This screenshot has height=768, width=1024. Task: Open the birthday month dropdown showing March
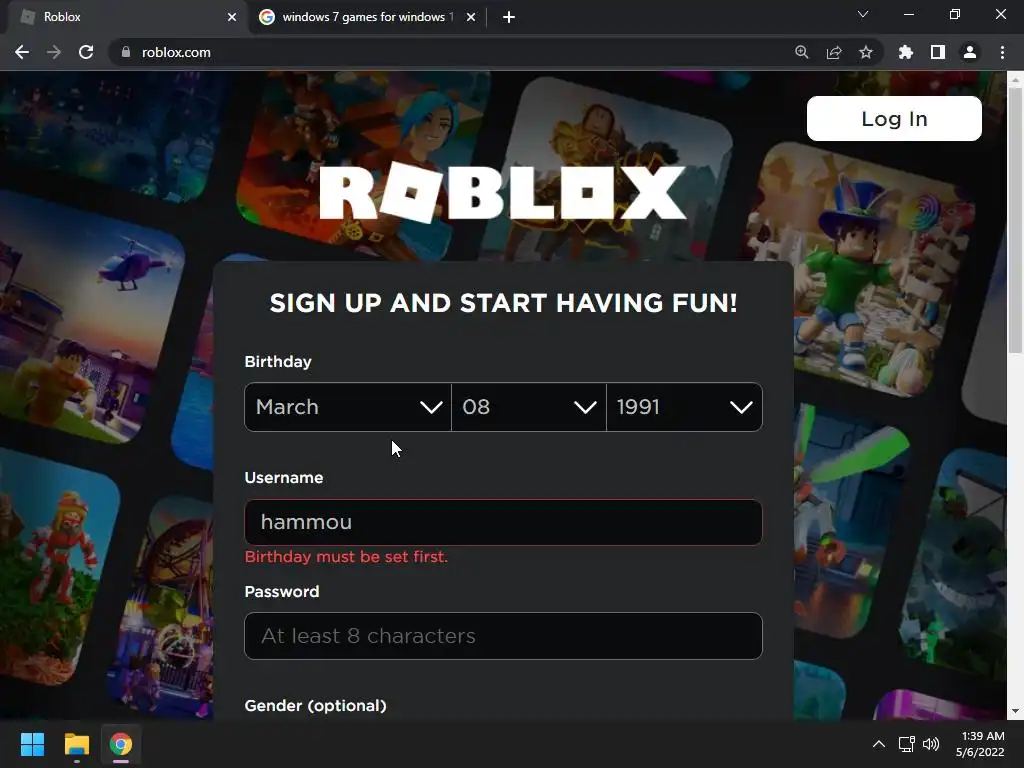pyautogui.click(x=347, y=407)
